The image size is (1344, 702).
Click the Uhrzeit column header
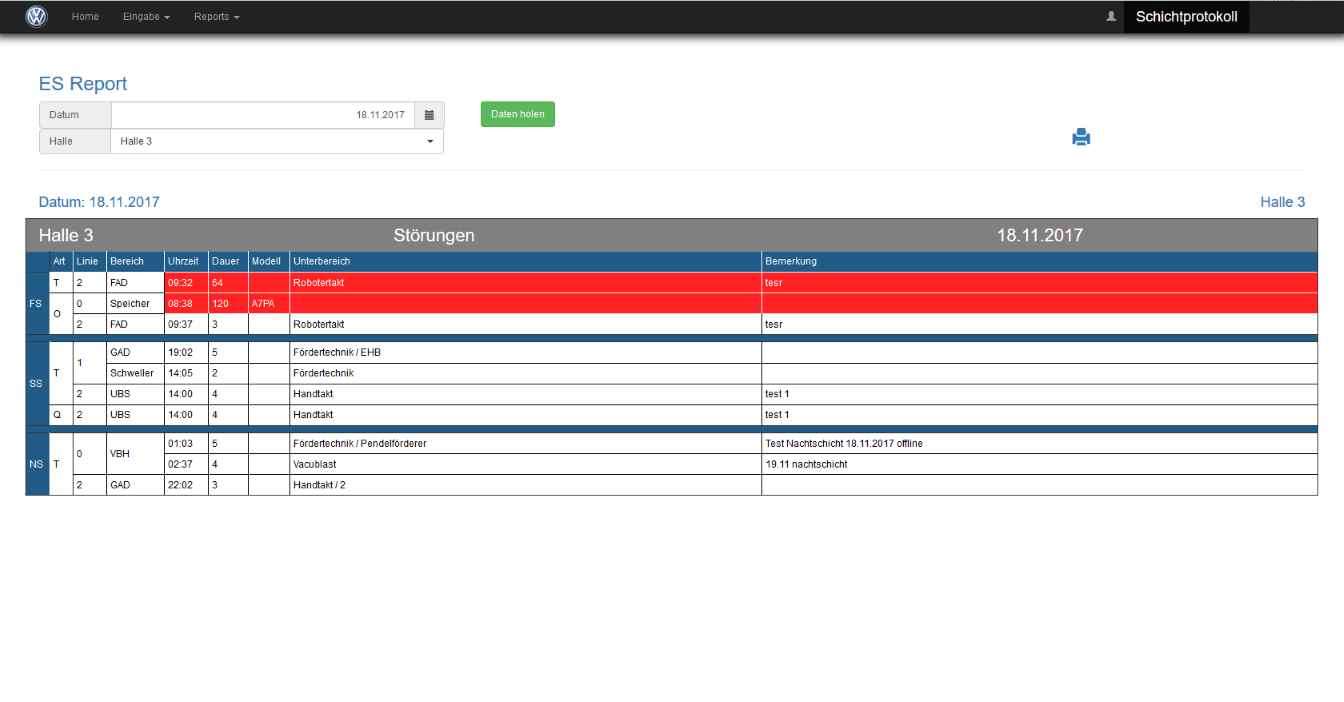185,261
